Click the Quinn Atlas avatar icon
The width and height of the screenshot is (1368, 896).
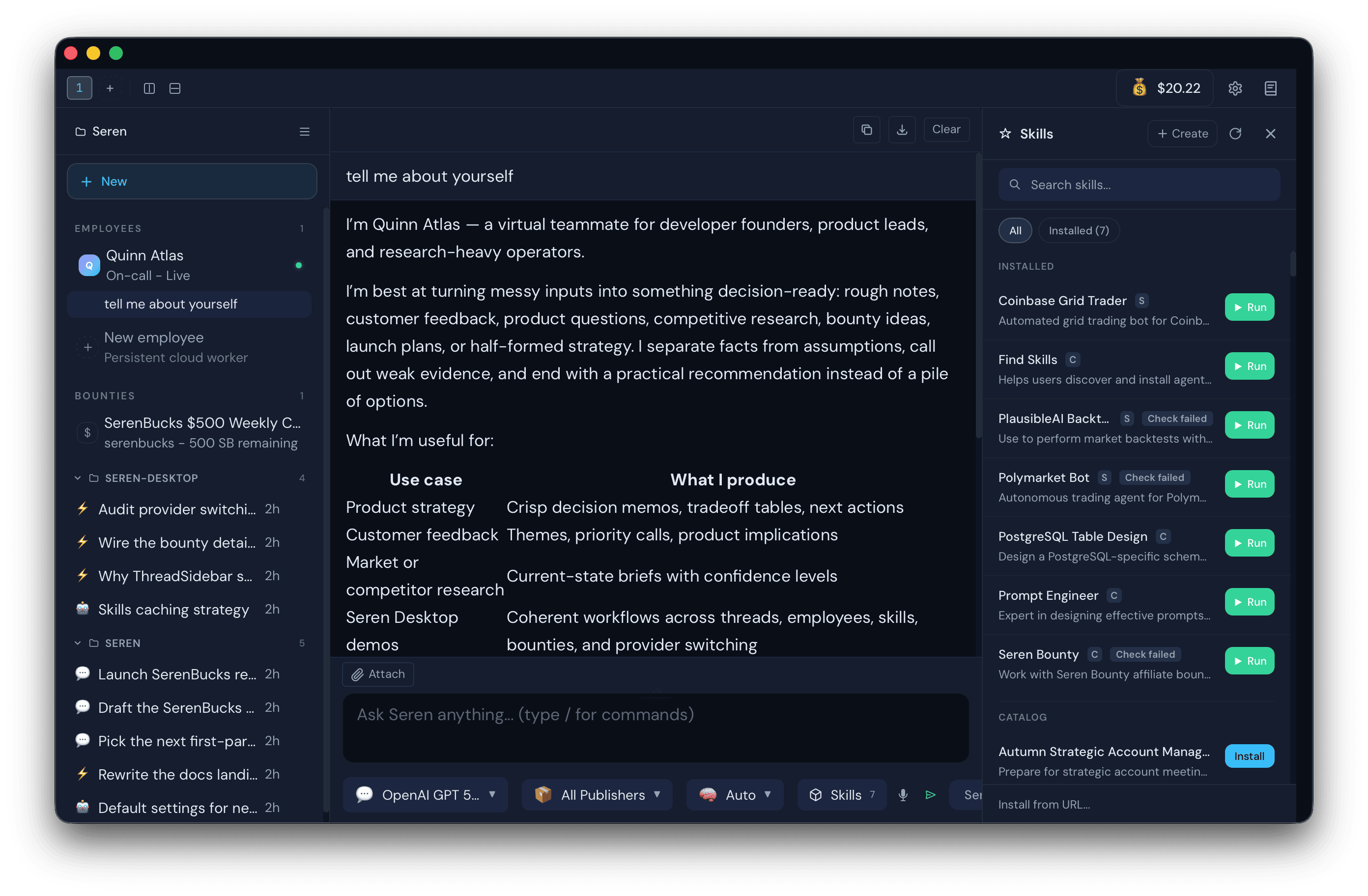(89, 265)
